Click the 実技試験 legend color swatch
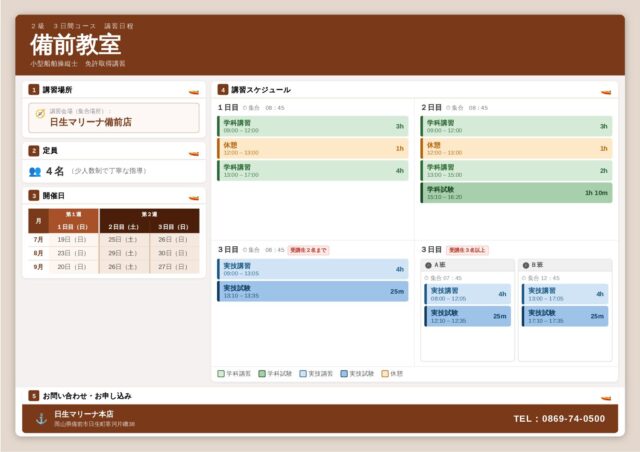 coord(344,374)
